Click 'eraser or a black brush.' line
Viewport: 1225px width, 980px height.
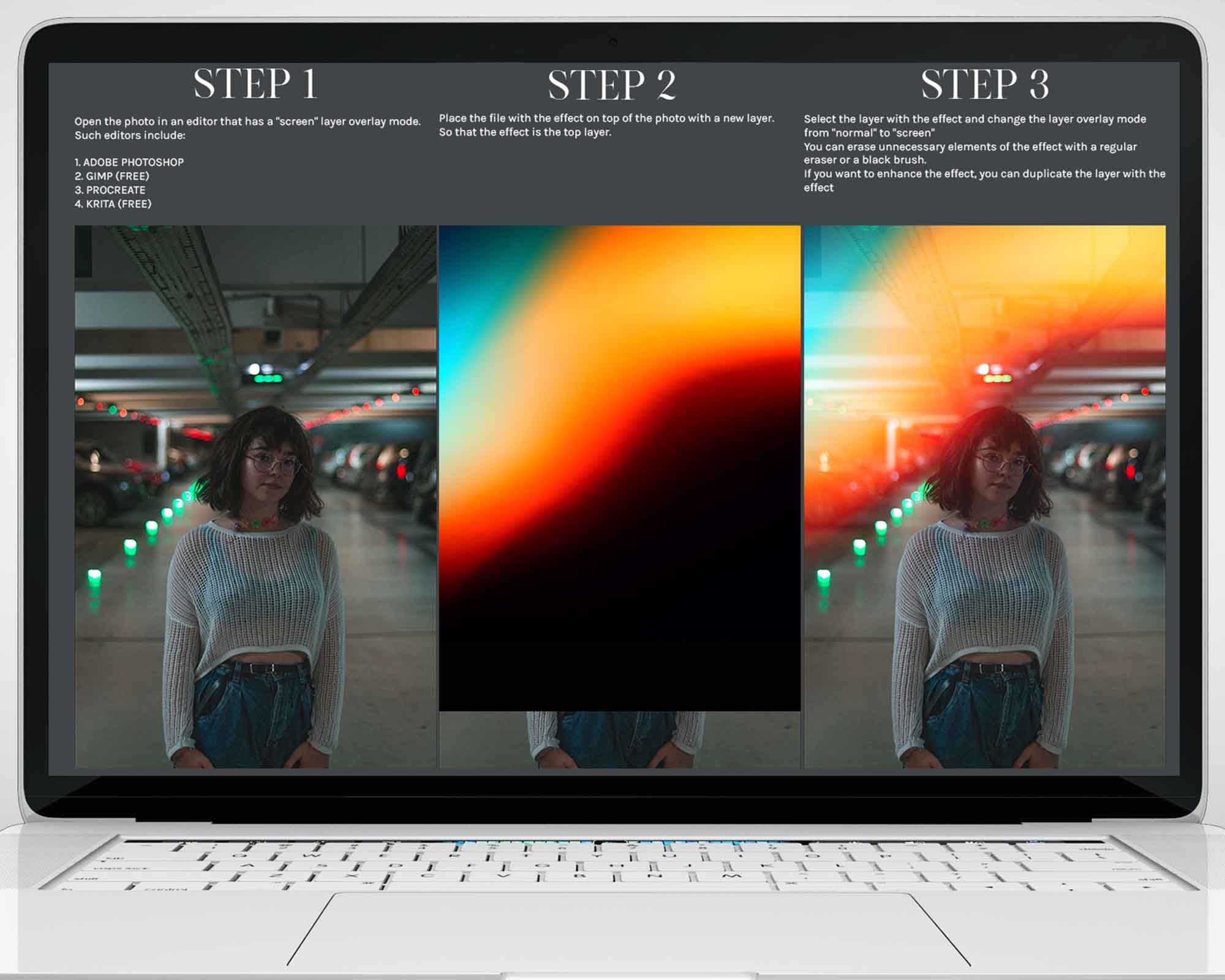coord(865,160)
